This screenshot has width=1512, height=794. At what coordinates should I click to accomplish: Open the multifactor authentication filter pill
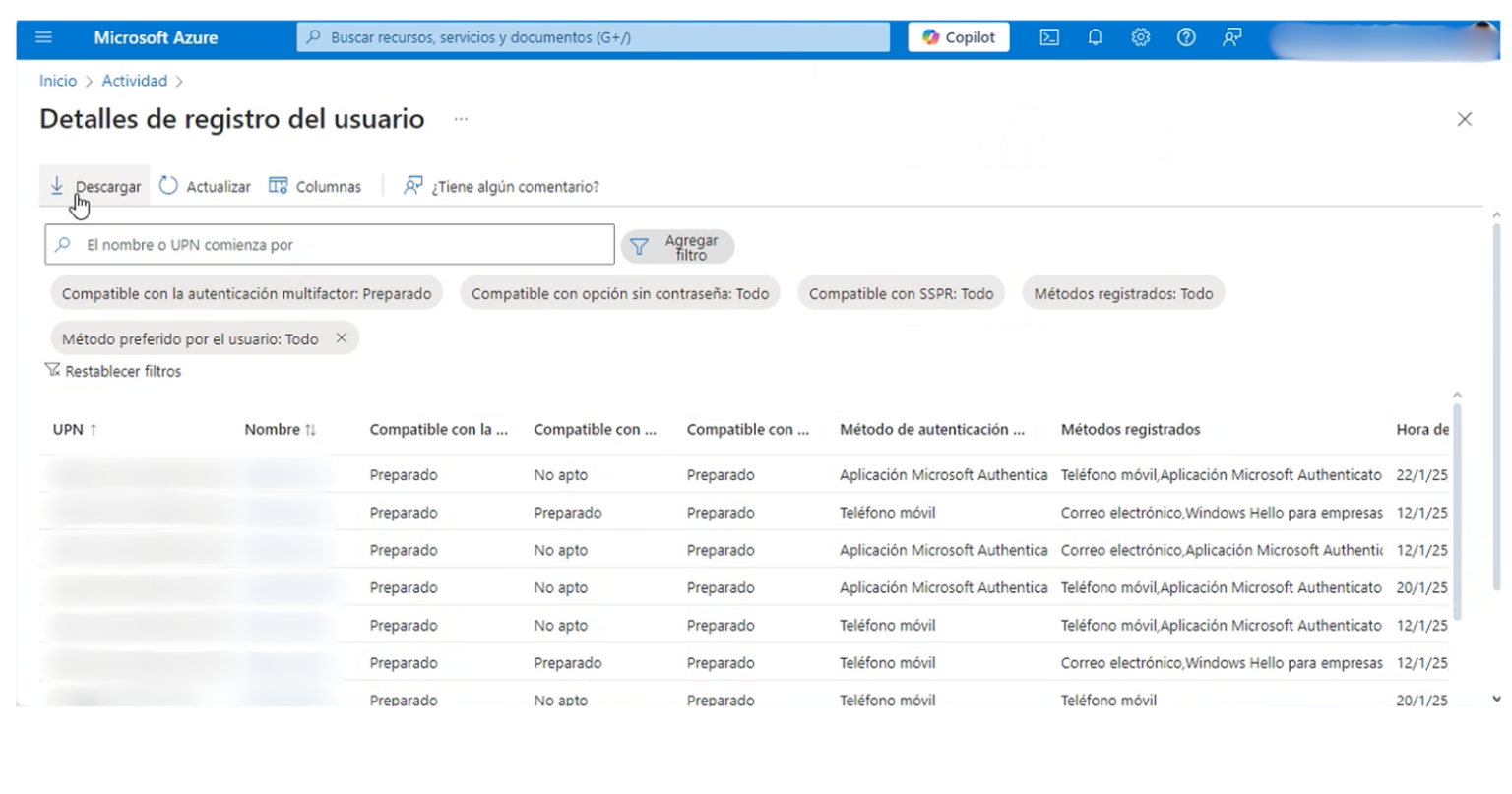click(x=246, y=293)
